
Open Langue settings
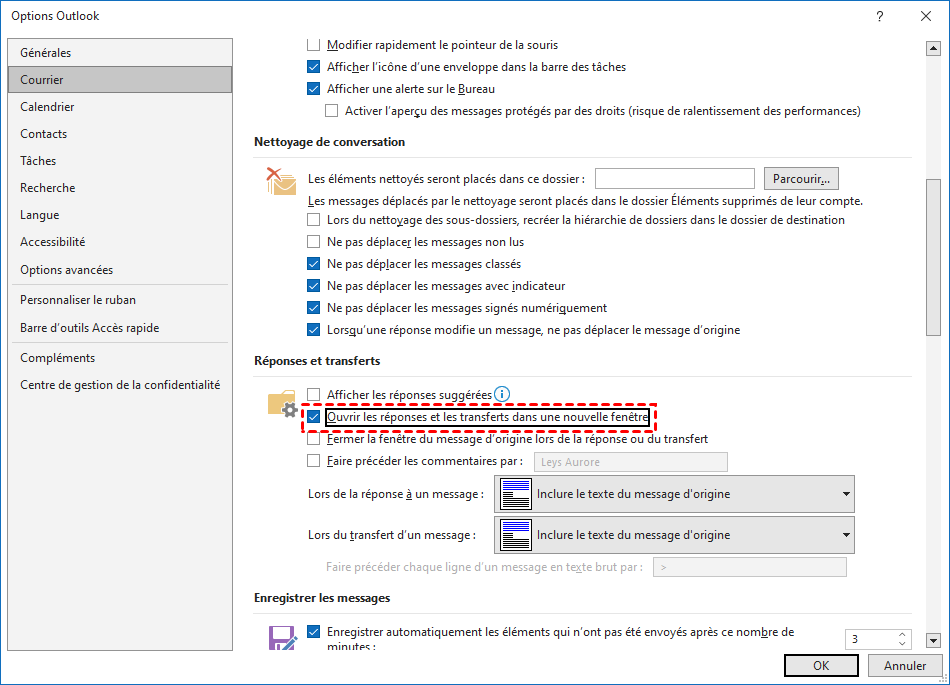click(x=120, y=215)
